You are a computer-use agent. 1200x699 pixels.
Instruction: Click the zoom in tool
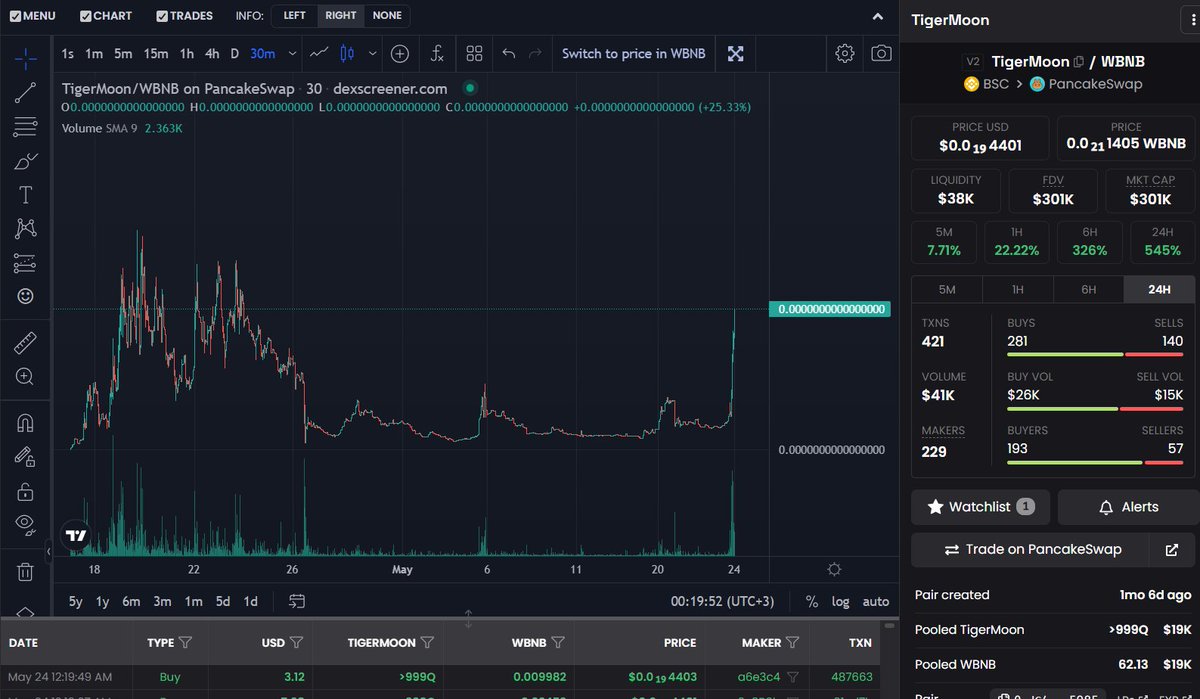[x=26, y=377]
